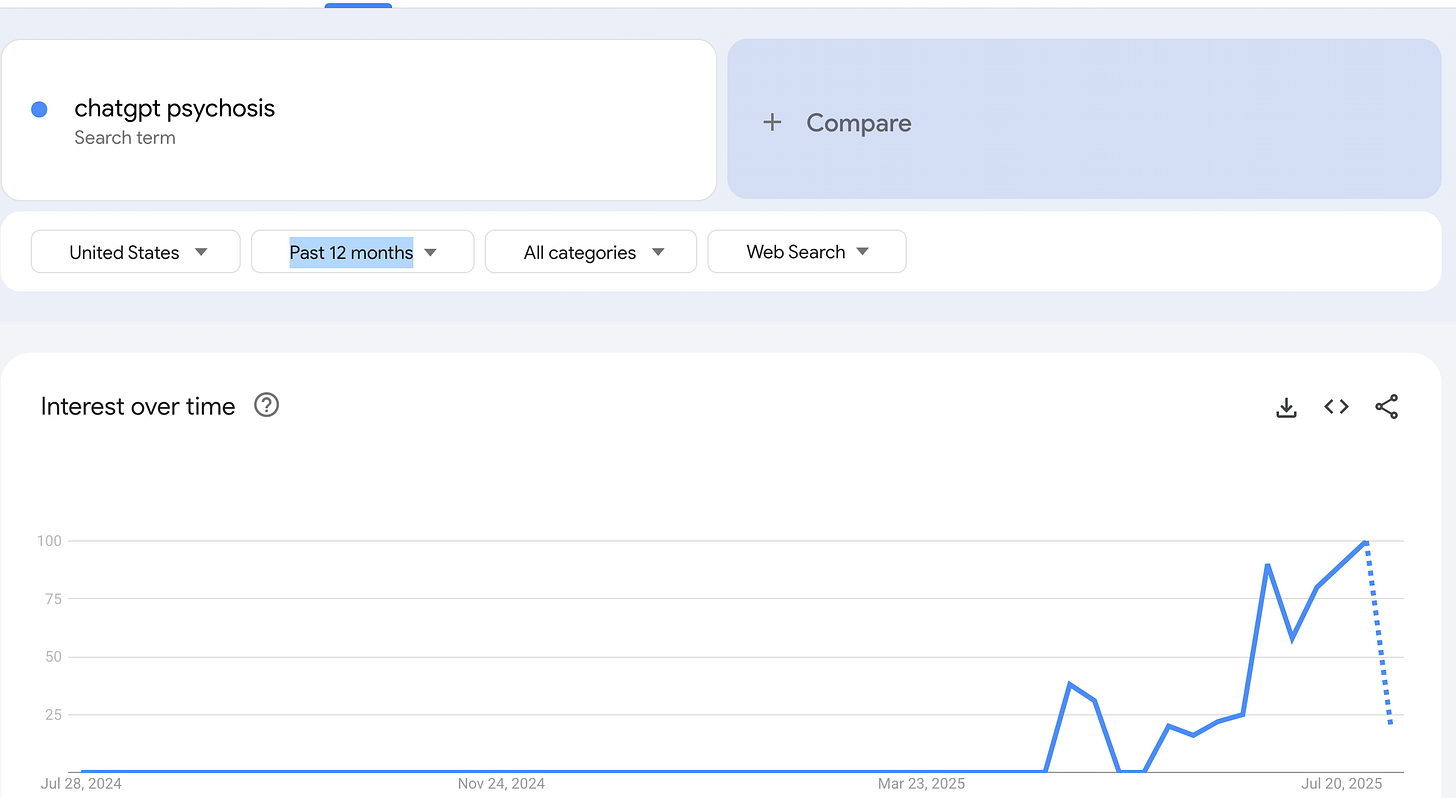Click the Nov 24, 2024 axis label

(501, 783)
